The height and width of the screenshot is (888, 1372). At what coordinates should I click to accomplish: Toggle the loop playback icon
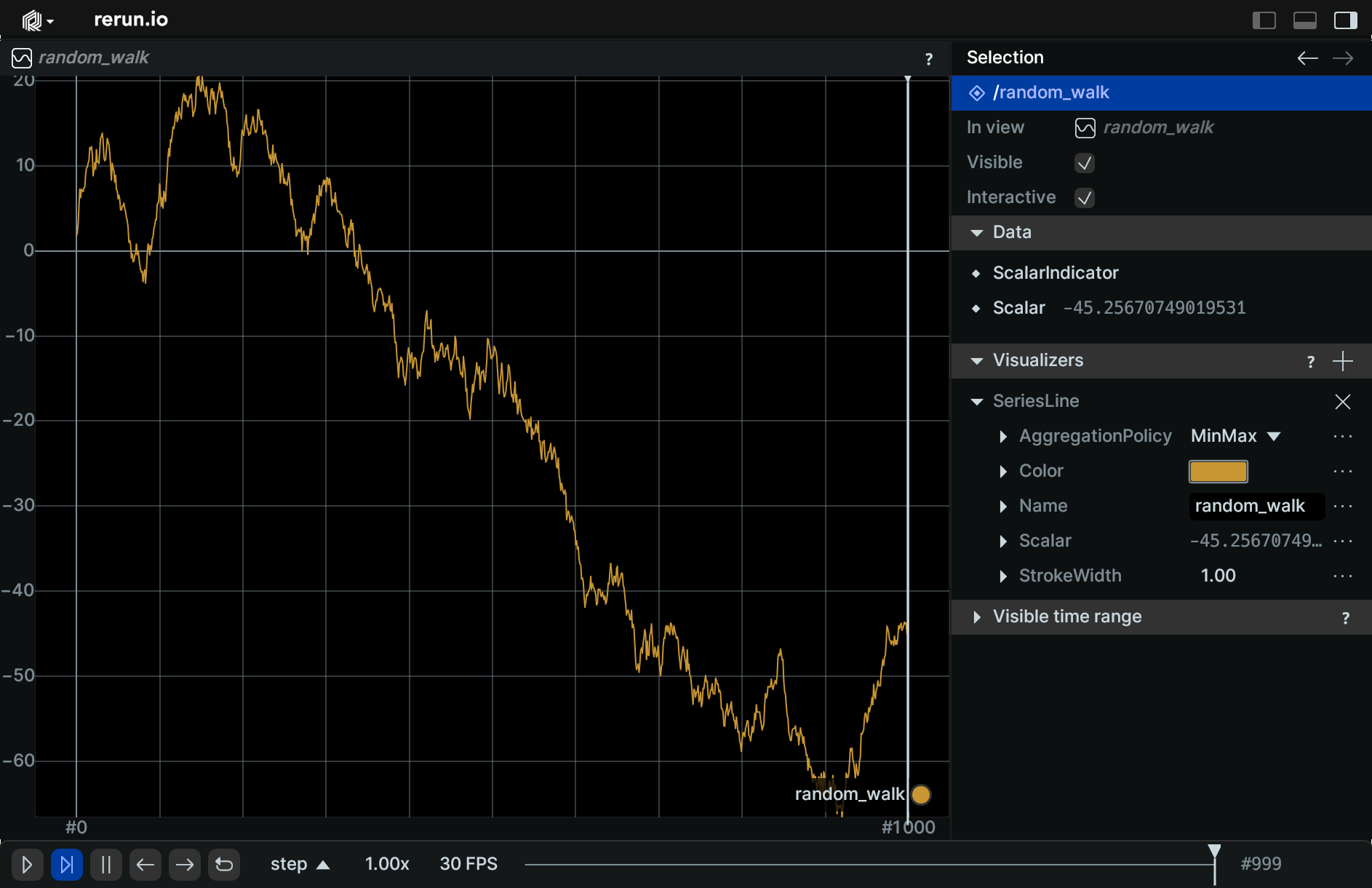coord(224,865)
